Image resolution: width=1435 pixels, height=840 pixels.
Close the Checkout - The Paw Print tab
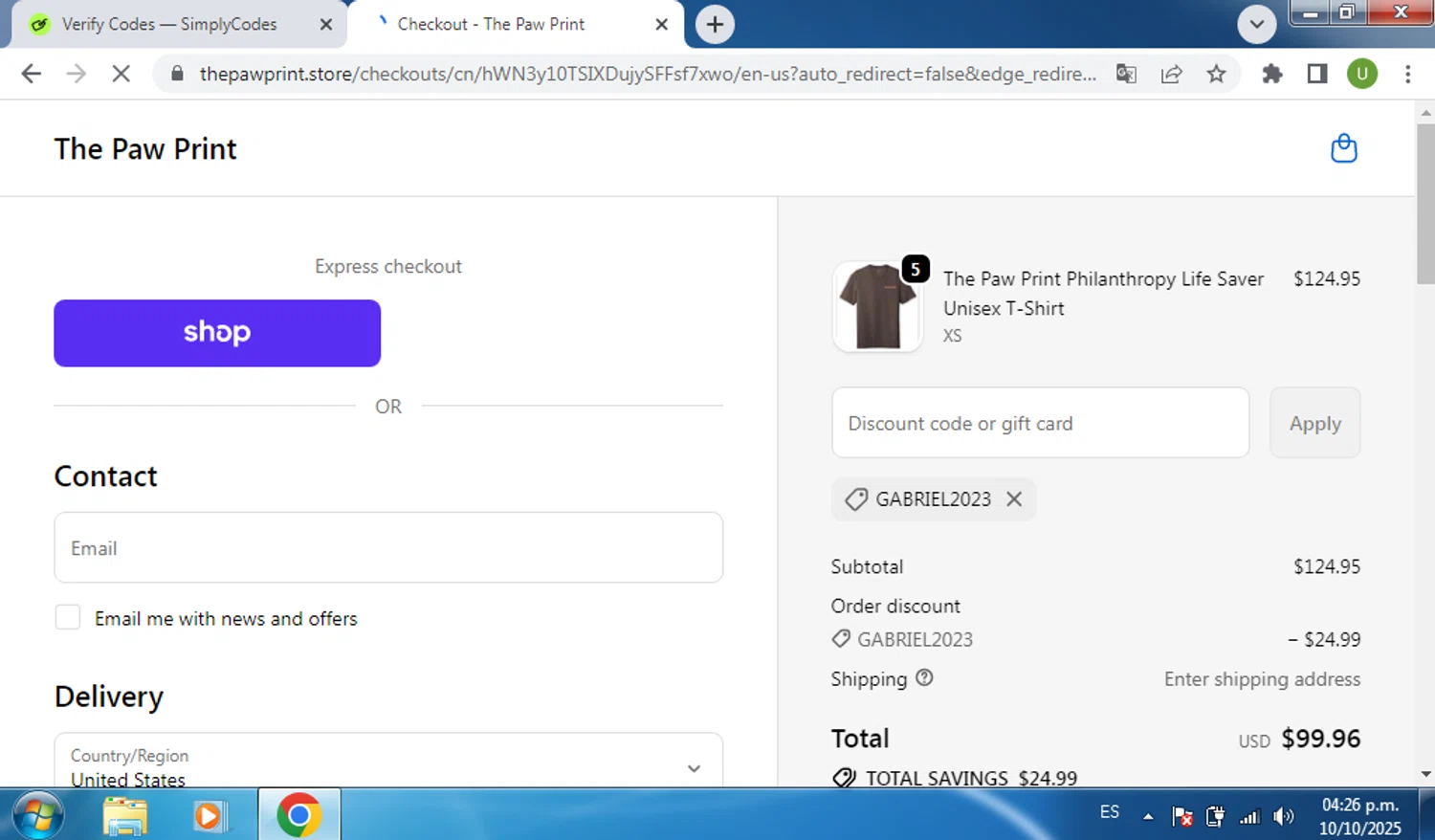[x=661, y=24]
